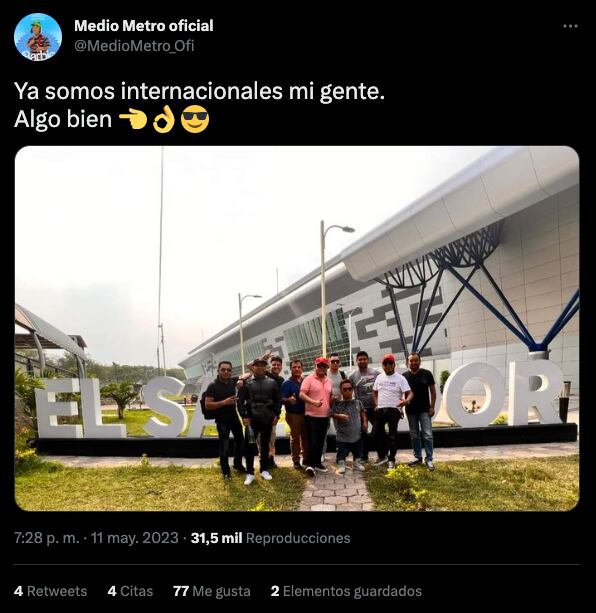Click the pointing hand emoji in the tweet

(x=133, y=119)
